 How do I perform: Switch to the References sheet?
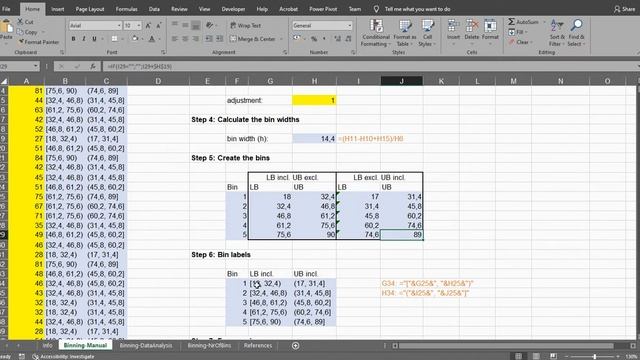tap(258, 346)
